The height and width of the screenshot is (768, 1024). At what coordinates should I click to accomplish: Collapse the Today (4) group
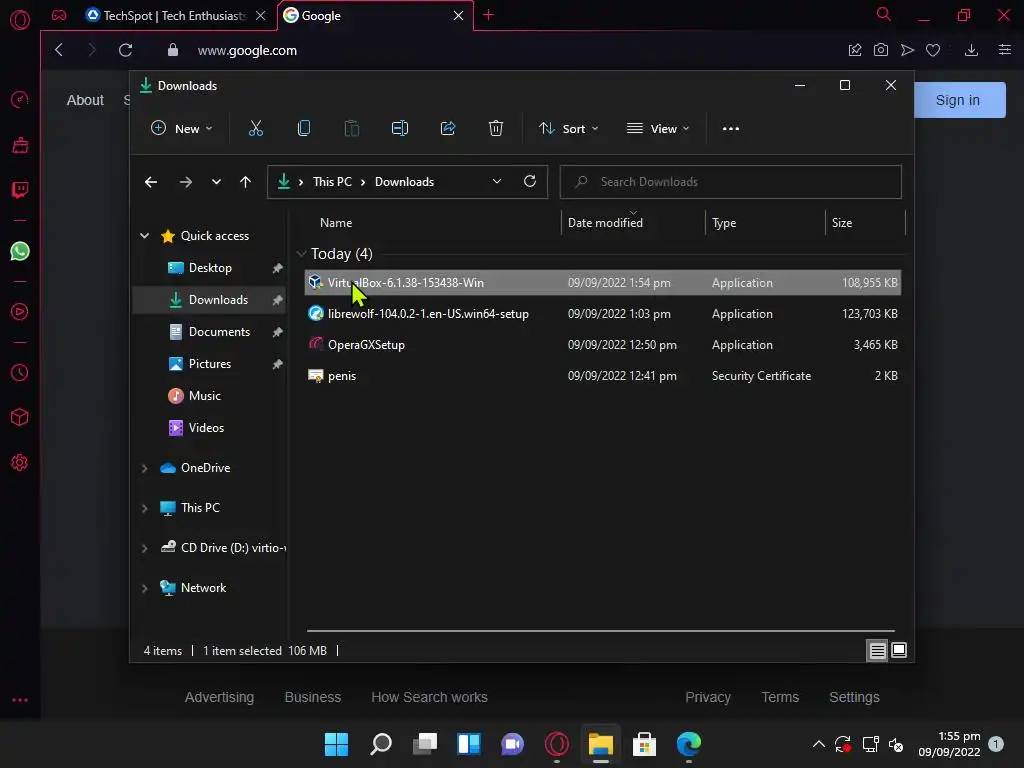pyautogui.click(x=301, y=254)
